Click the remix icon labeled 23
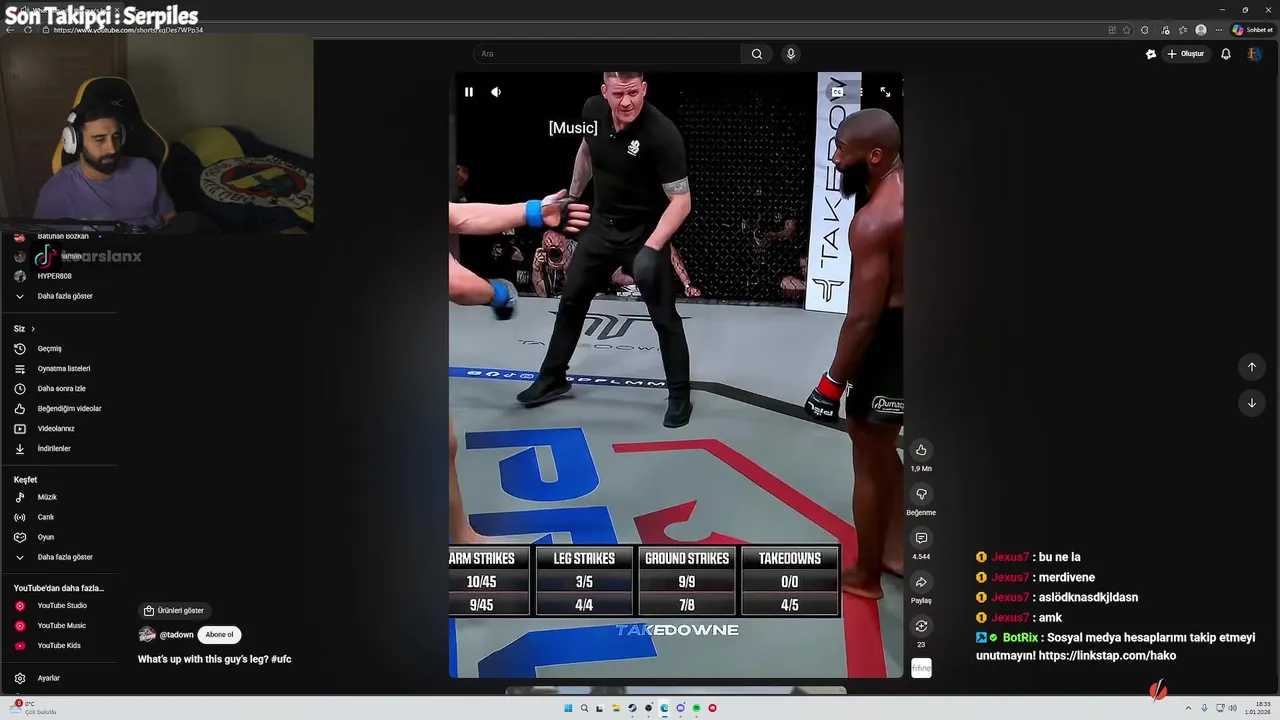The image size is (1280, 720). tap(921, 626)
